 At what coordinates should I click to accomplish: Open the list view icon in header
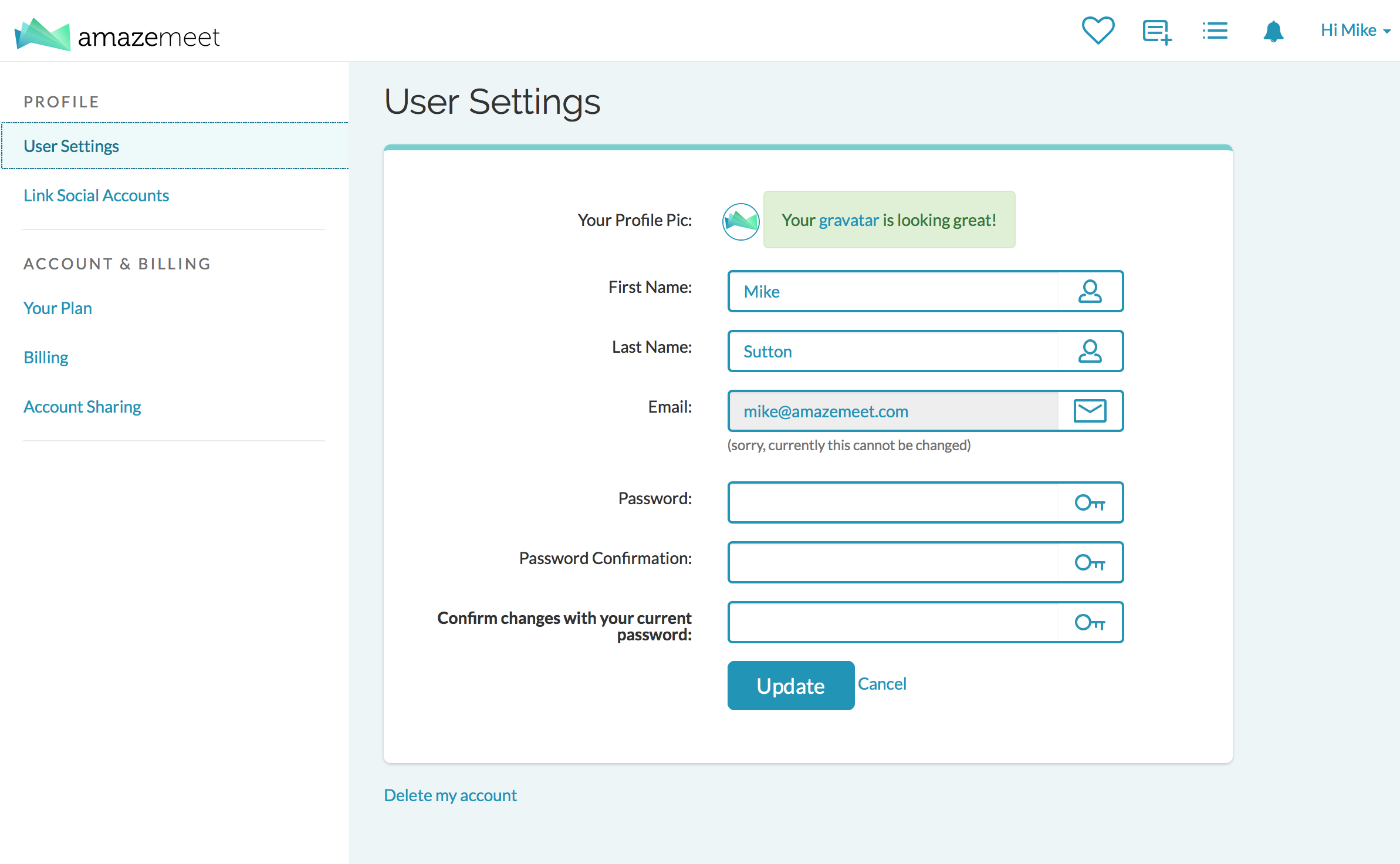tap(1215, 31)
